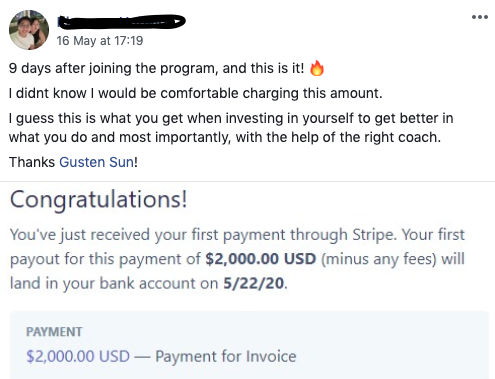Click the word Thanks before Gusten Sun
This screenshot has width=495, height=379.
32,162
